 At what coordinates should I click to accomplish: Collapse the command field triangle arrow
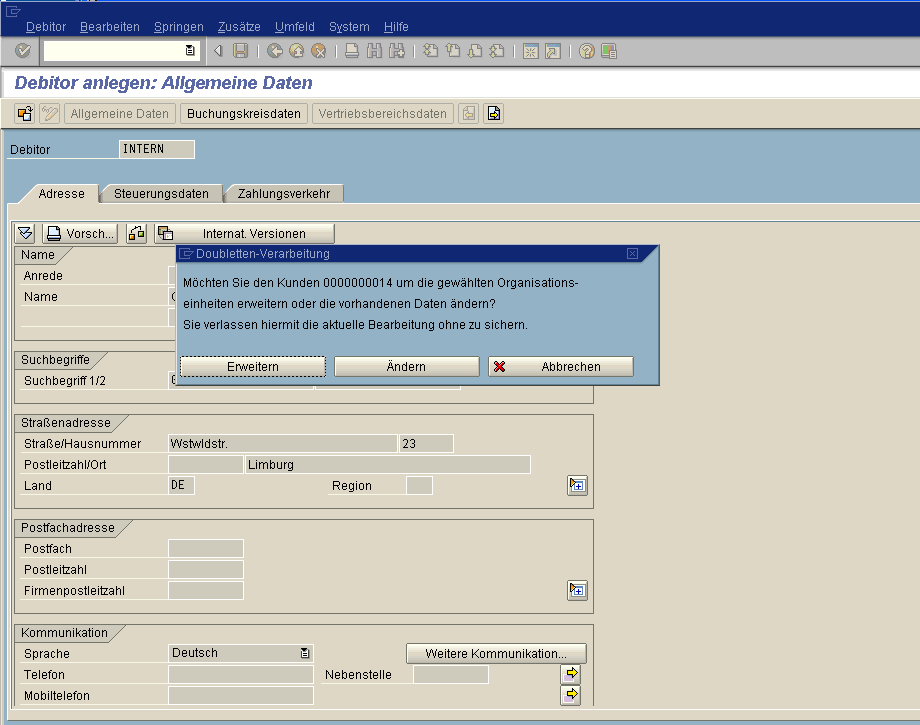point(218,51)
